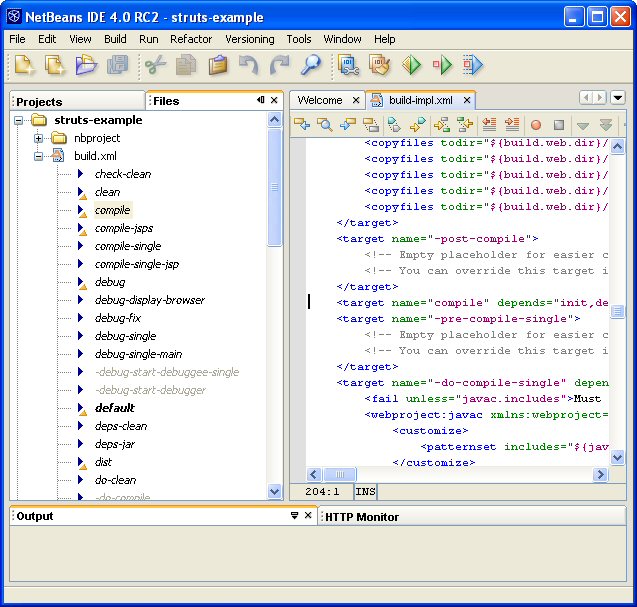Stop macro recording with square icon

coord(559,125)
